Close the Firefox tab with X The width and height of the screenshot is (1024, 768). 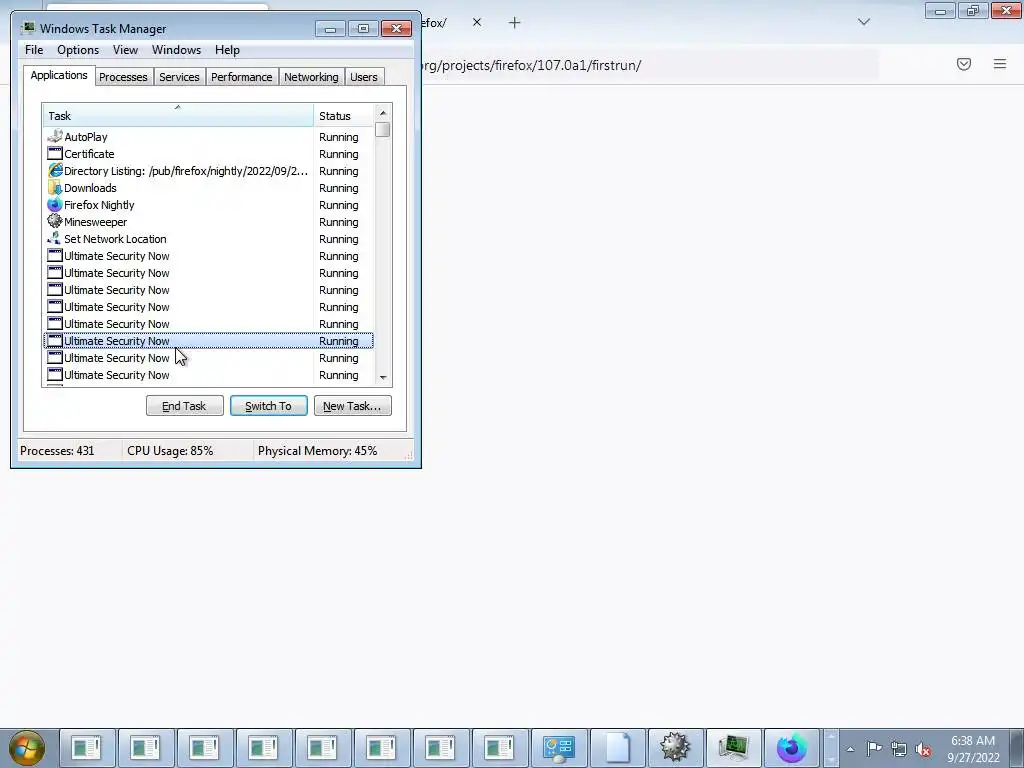click(x=477, y=22)
